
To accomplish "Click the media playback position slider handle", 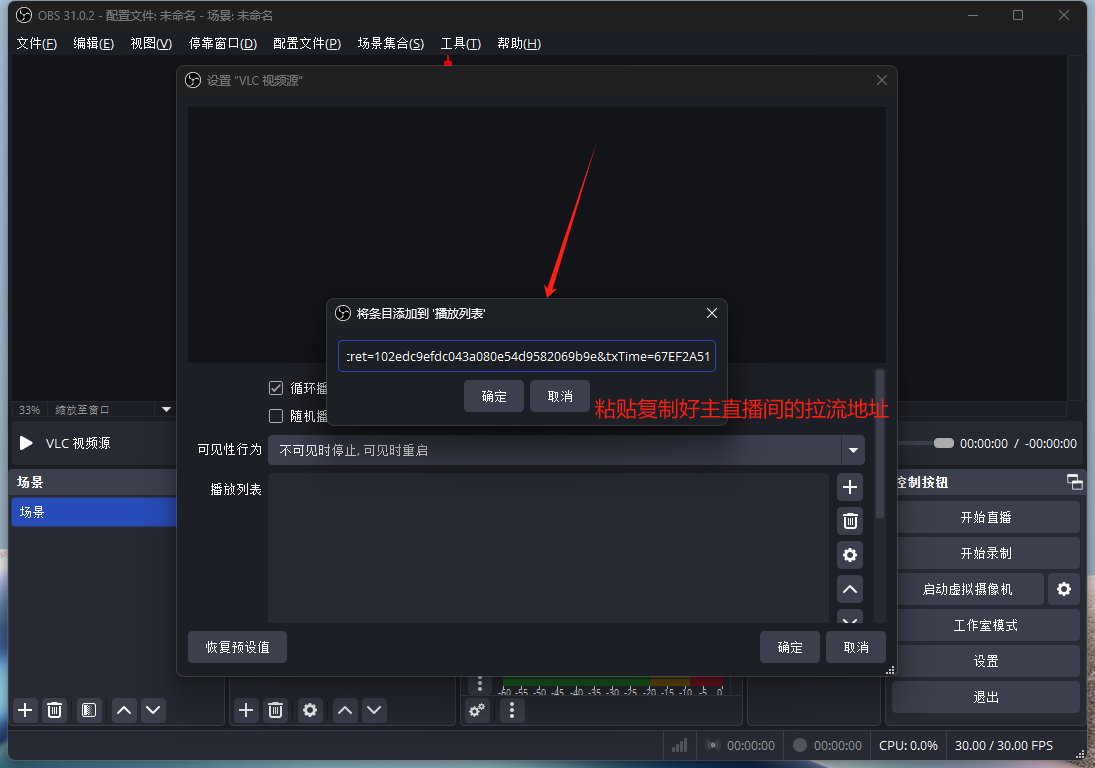I will (x=943, y=443).
